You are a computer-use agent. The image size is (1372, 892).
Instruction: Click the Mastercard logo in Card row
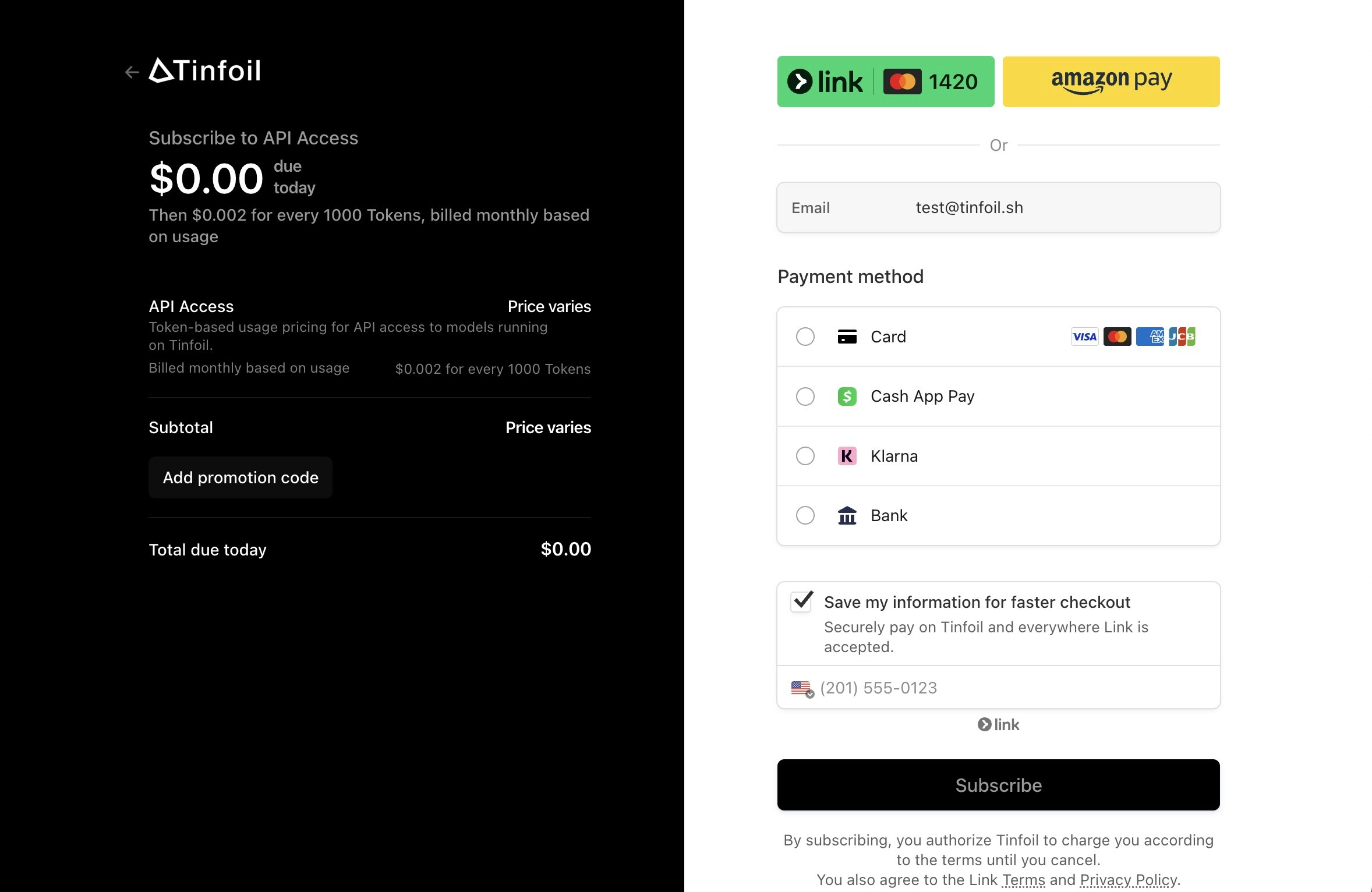pos(1118,337)
